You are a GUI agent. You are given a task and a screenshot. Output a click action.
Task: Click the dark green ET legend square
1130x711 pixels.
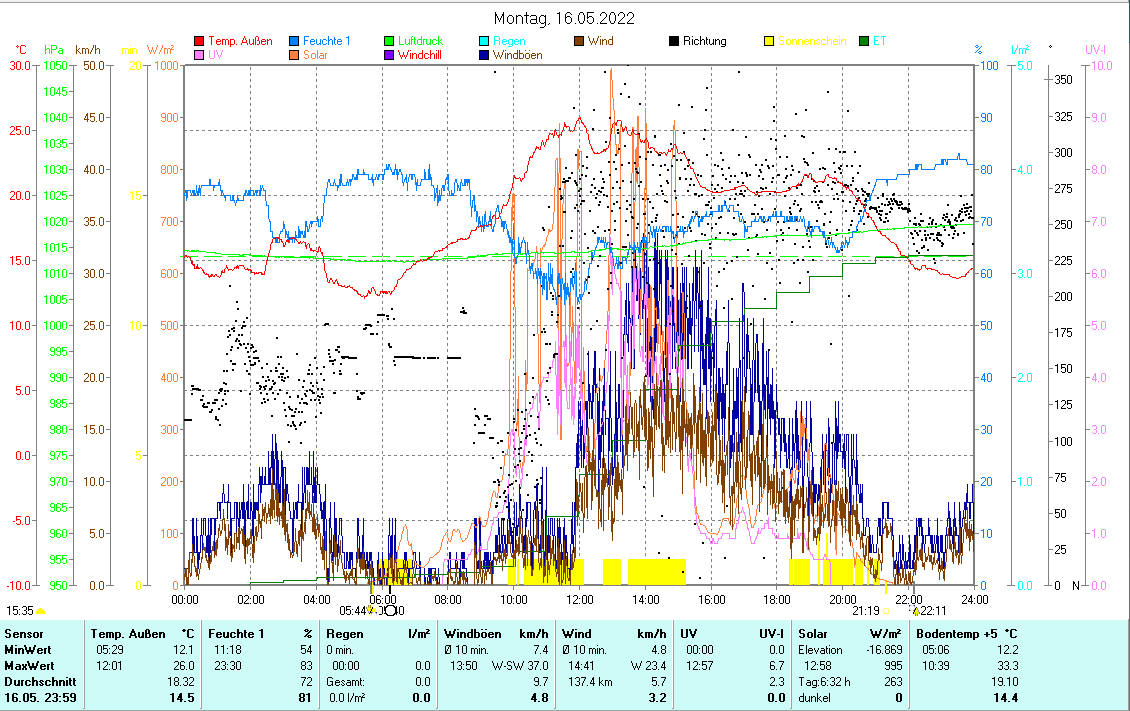tap(865, 41)
